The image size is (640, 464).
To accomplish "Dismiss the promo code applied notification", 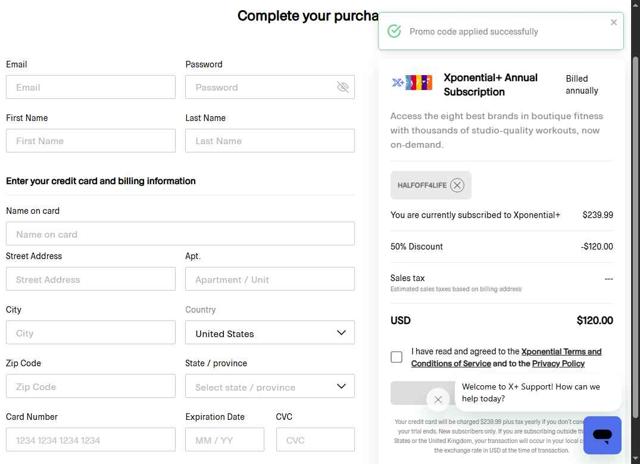I will tap(613, 22).
